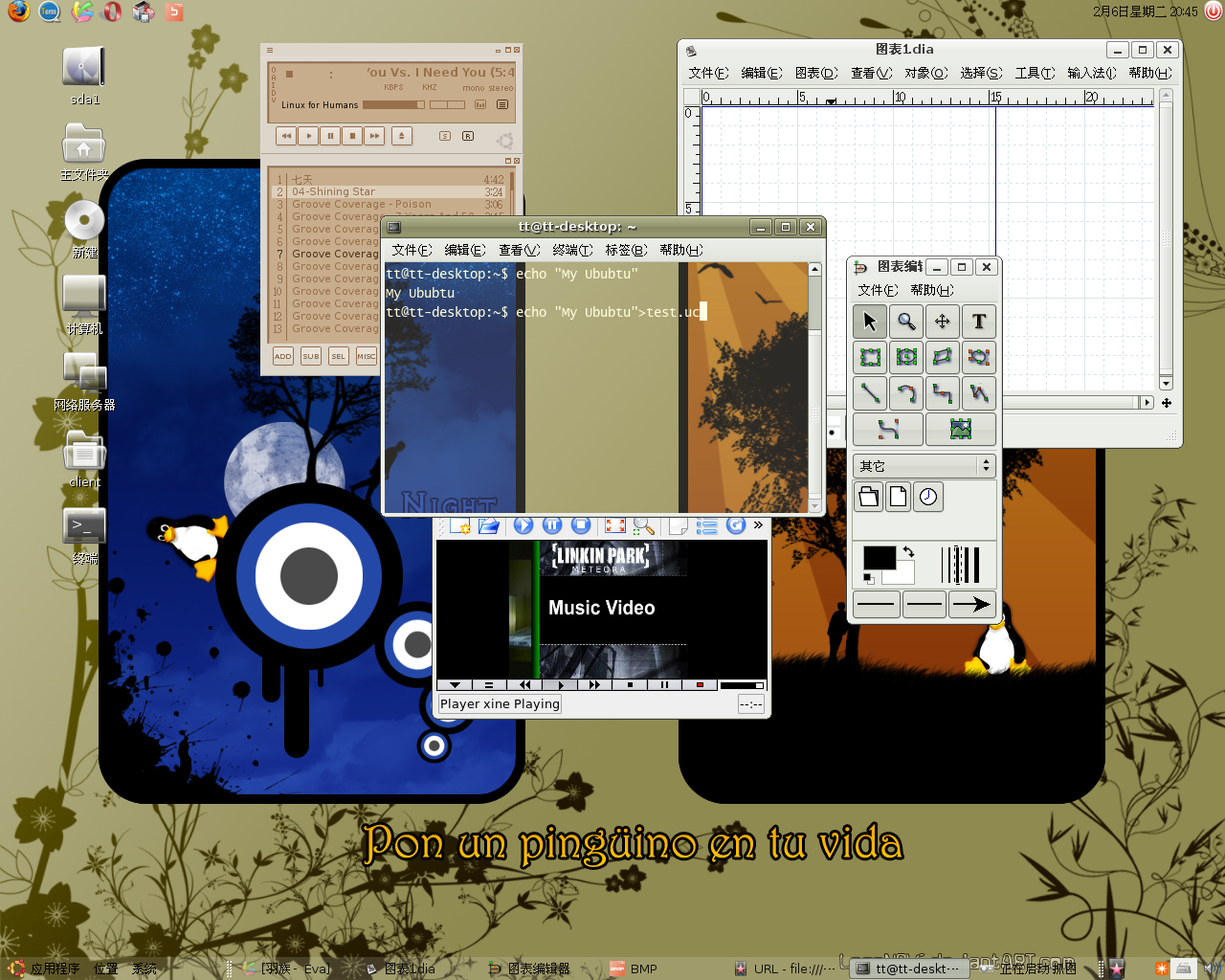Click the SEL button in playlist window
This screenshot has height=980, width=1225.
[338, 356]
